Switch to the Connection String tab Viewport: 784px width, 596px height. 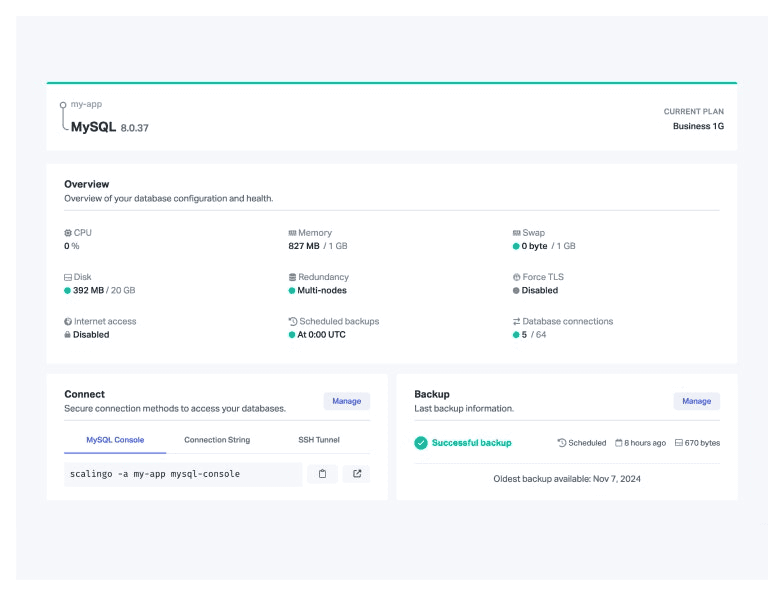(x=217, y=440)
